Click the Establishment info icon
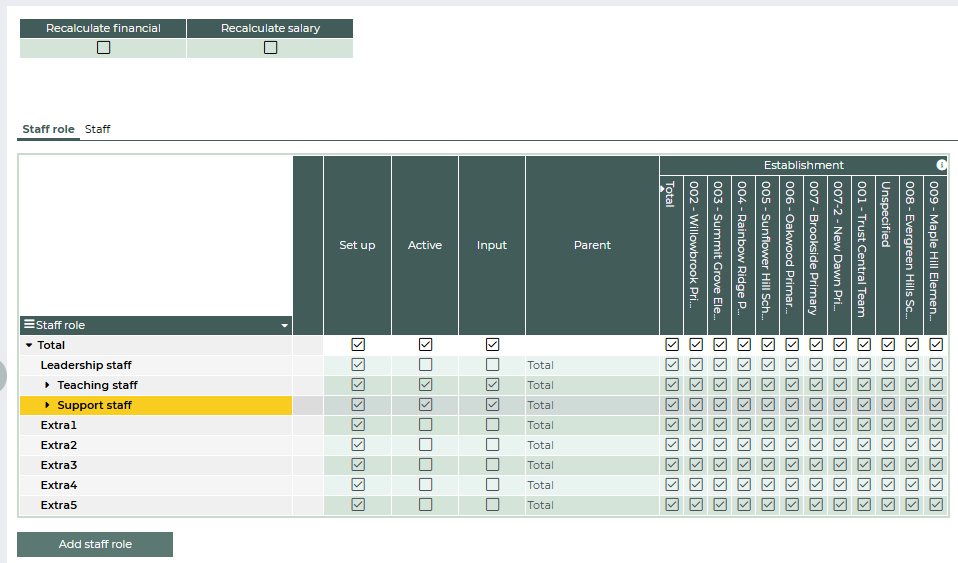Image resolution: width=958 pixels, height=563 pixels. (941, 165)
